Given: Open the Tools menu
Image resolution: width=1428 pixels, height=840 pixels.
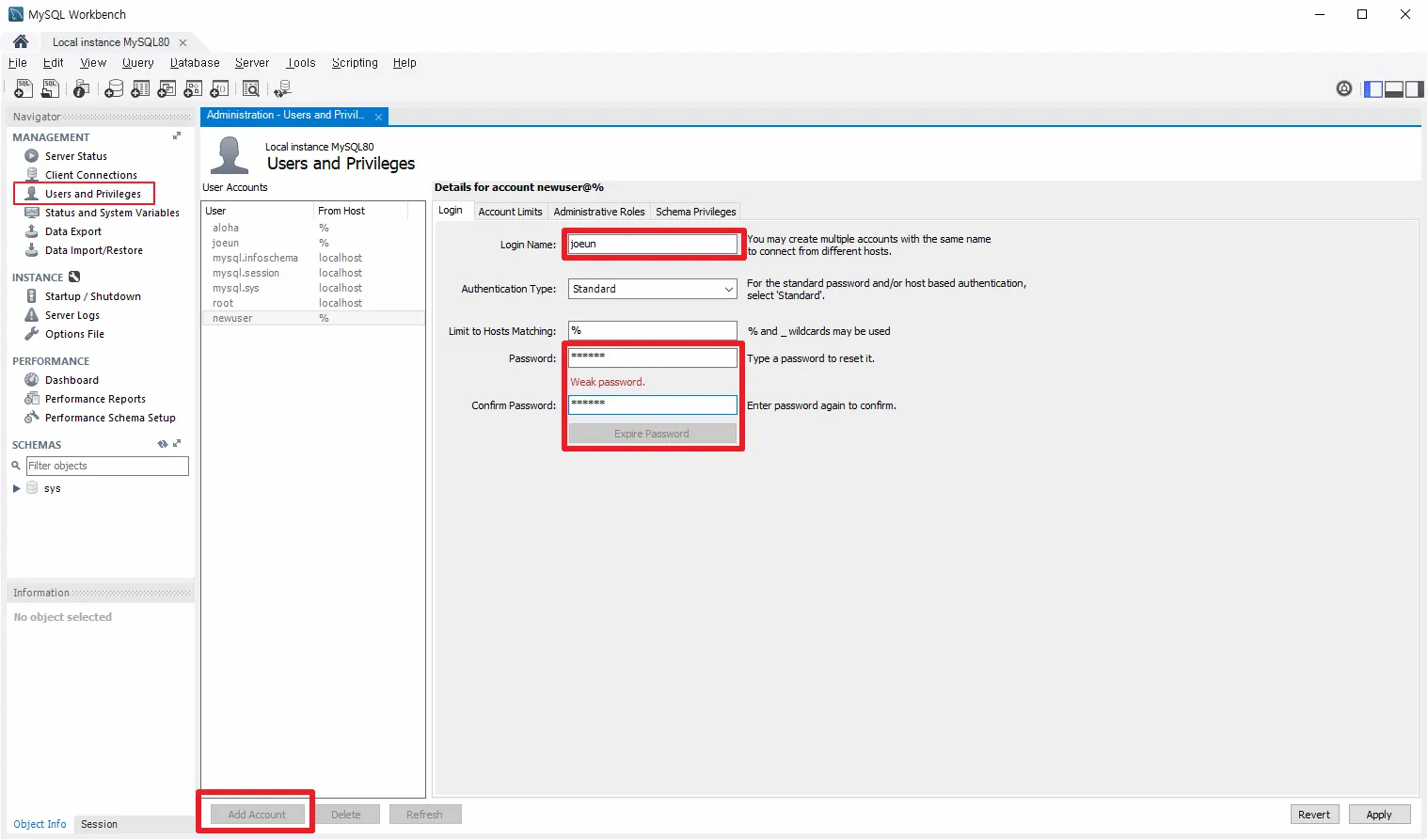Looking at the screenshot, I should (301, 63).
